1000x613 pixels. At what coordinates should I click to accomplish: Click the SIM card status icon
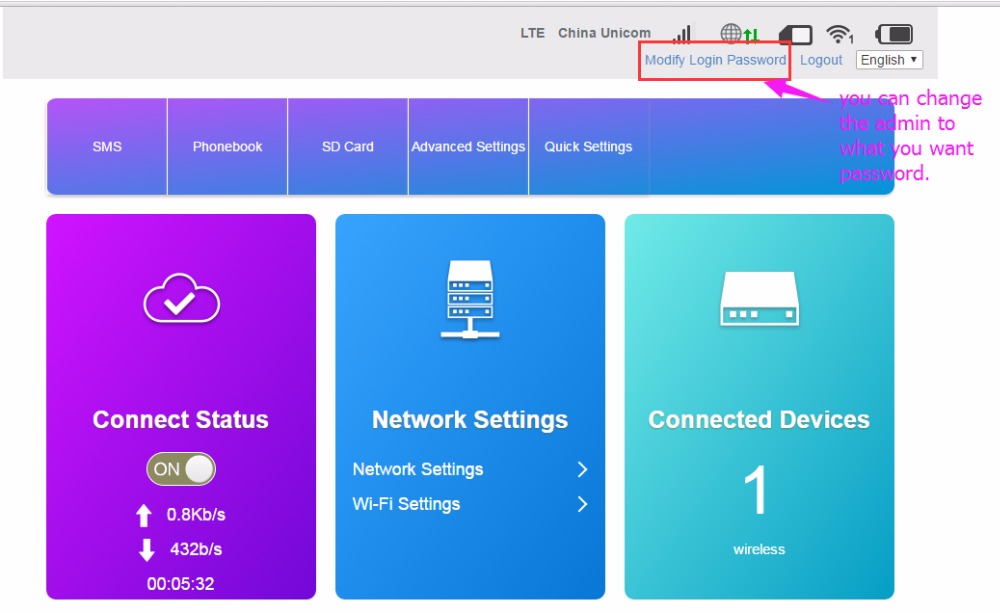[795, 35]
